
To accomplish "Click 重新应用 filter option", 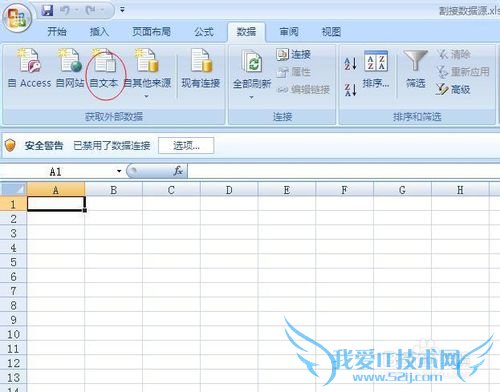I will (463, 72).
